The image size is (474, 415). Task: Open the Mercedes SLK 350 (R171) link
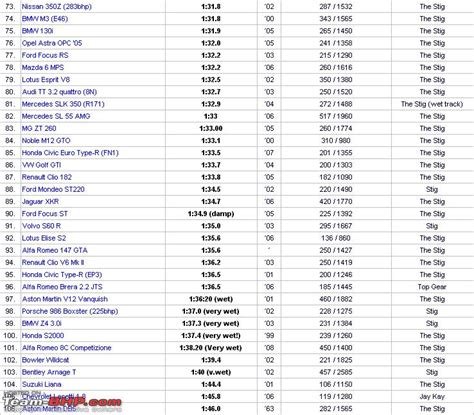(63, 104)
